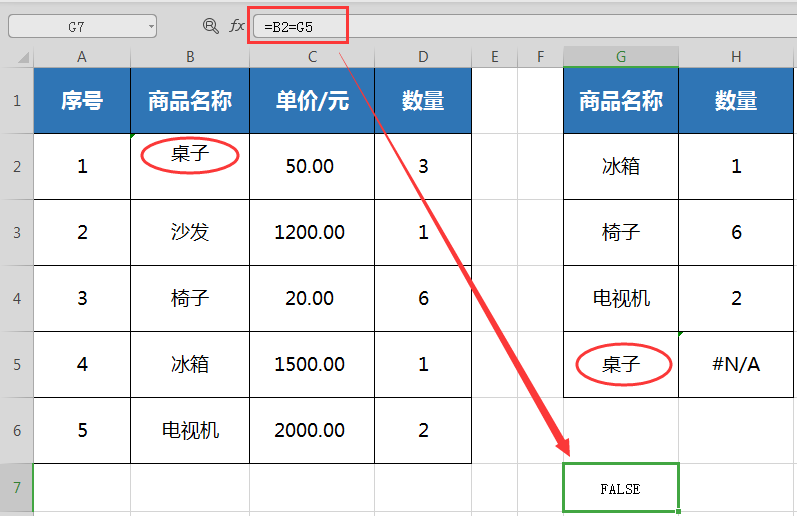Click the formula bar containing =B2=G5
This screenshot has width=797, height=516.
(x=525, y=26)
